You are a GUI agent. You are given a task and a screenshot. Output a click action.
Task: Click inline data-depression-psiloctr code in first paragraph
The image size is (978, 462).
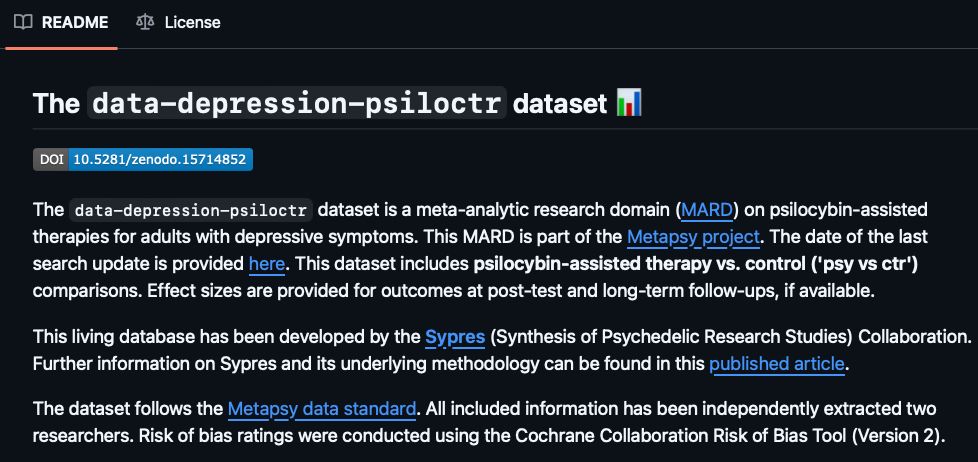(x=191, y=210)
